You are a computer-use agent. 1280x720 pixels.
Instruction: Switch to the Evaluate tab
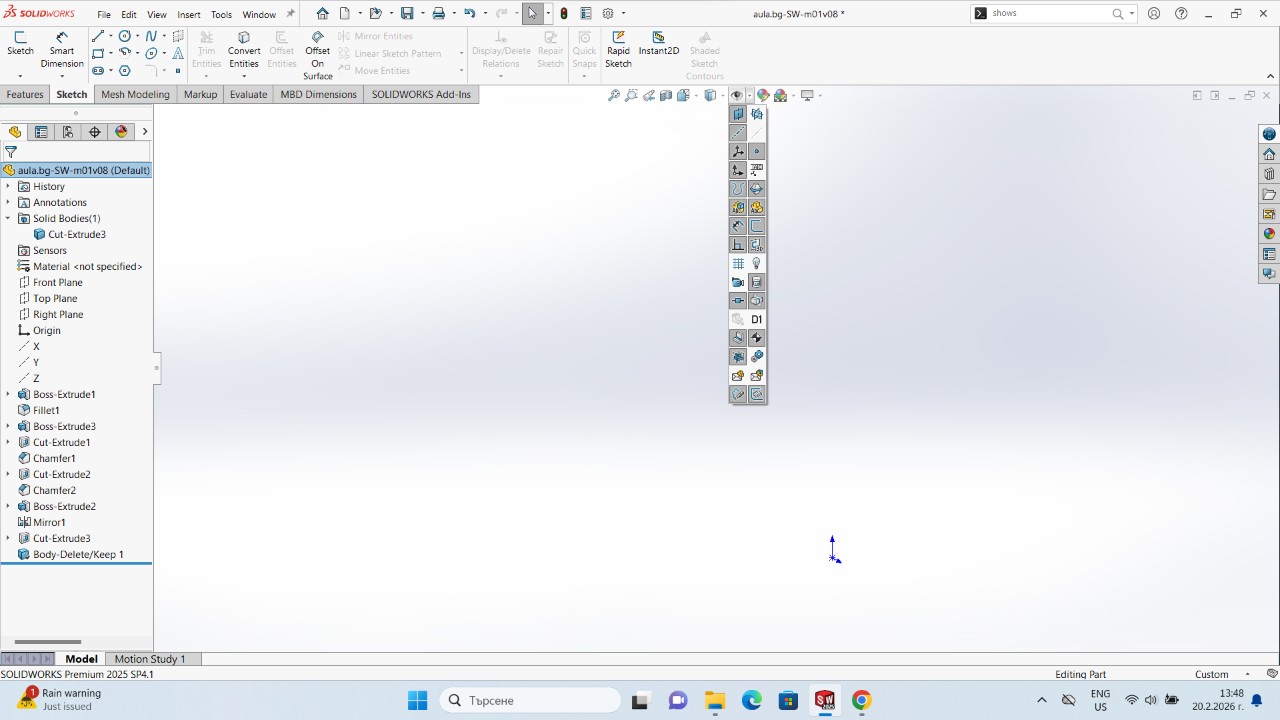click(x=248, y=94)
